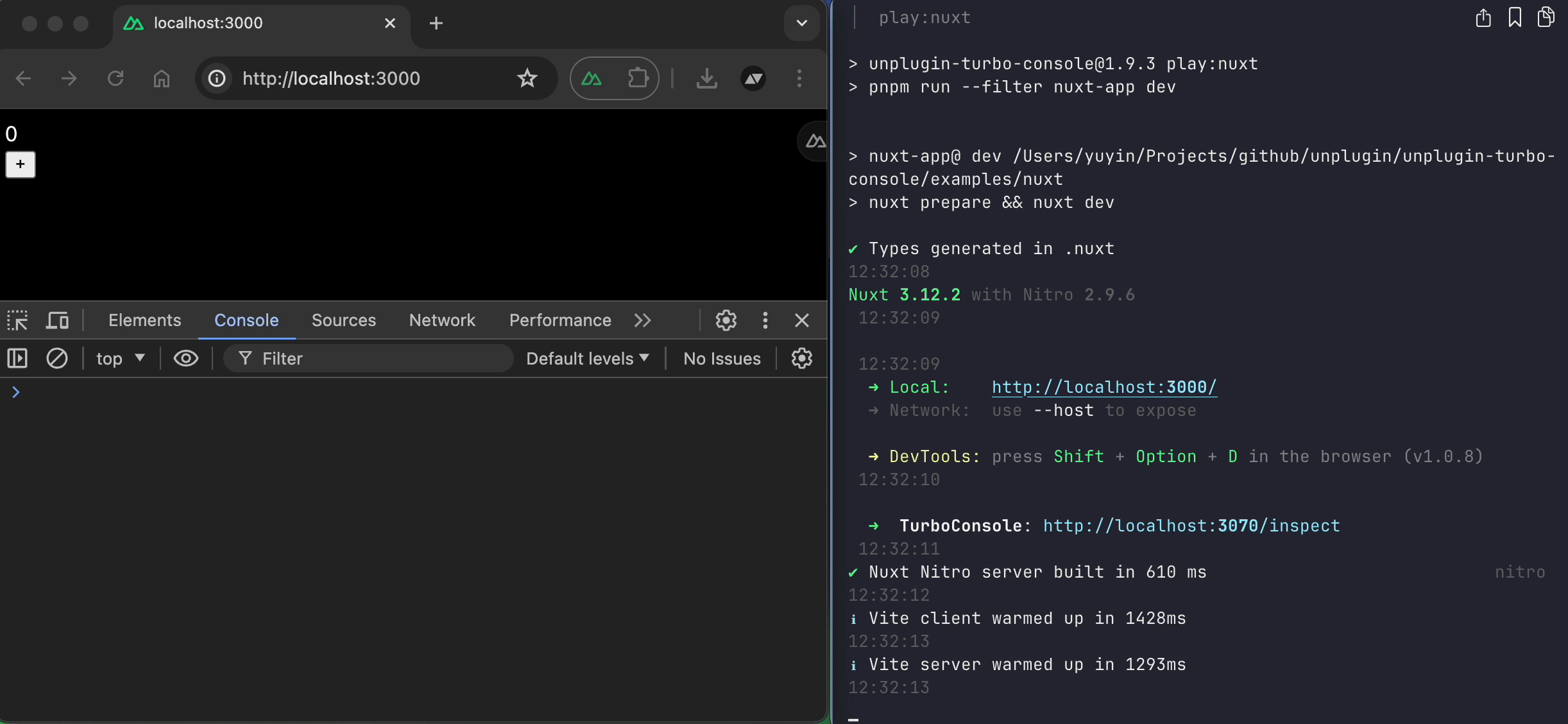Viewport: 1568px width, 724px height.
Task: Click the share icon in the terminal panel
Action: tap(1483, 17)
